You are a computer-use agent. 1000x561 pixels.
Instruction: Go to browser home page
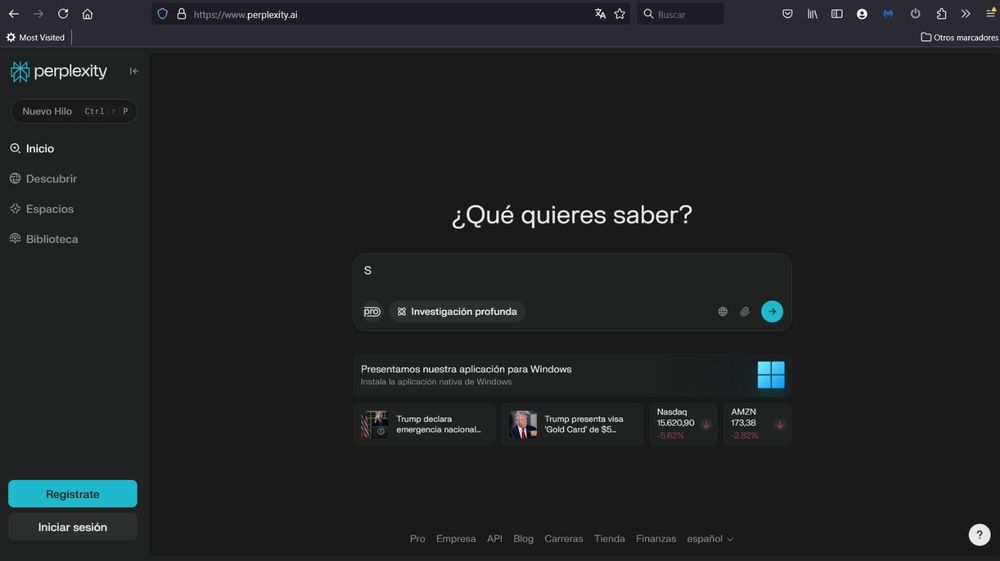point(87,14)
